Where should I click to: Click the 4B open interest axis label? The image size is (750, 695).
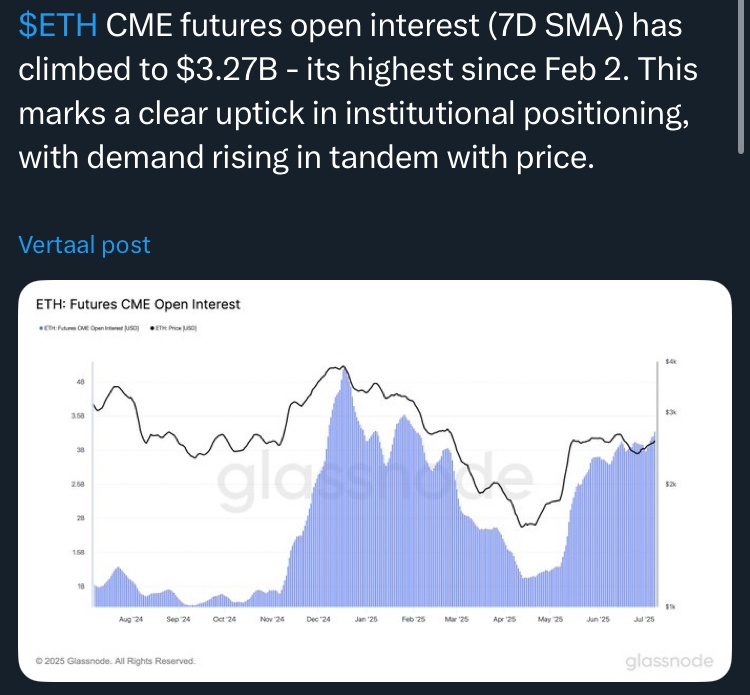click(80, 382)
